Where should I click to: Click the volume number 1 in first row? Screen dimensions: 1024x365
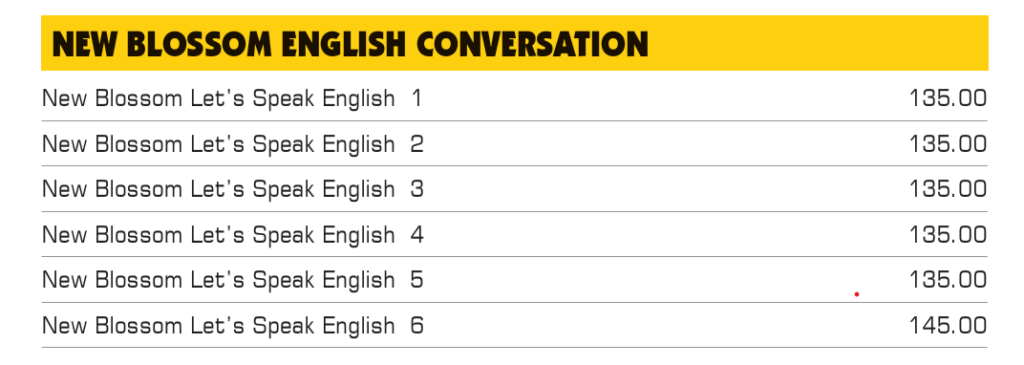click(x=416, y=99)
